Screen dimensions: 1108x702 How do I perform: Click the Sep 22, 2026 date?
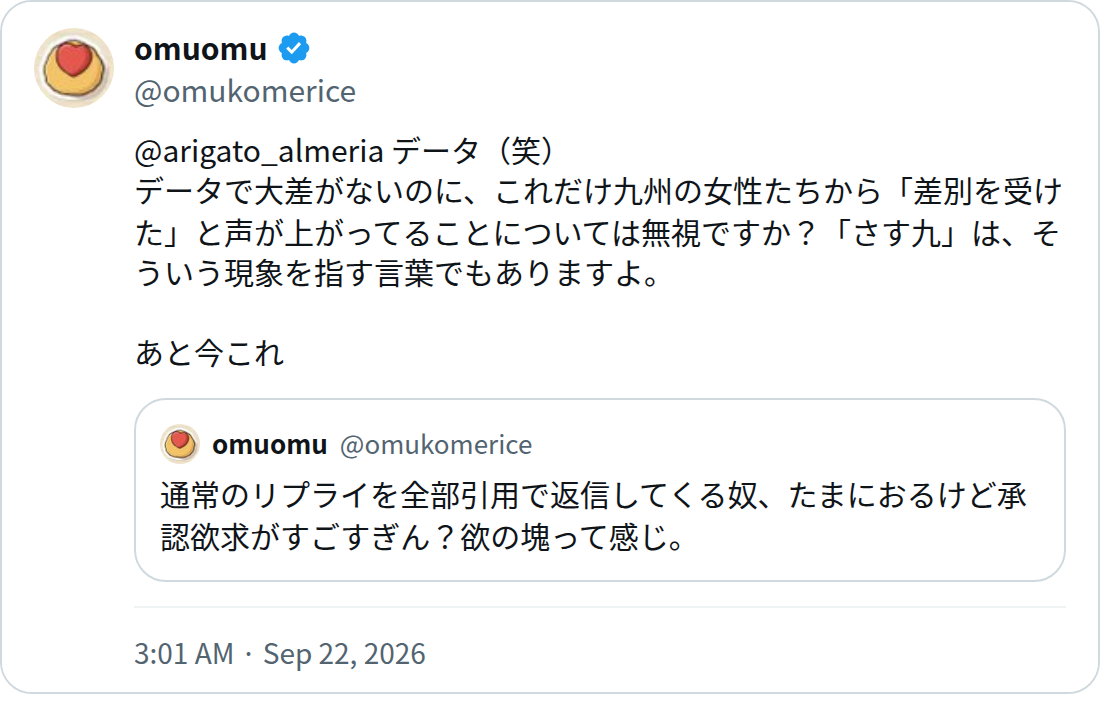pos(344,654)
